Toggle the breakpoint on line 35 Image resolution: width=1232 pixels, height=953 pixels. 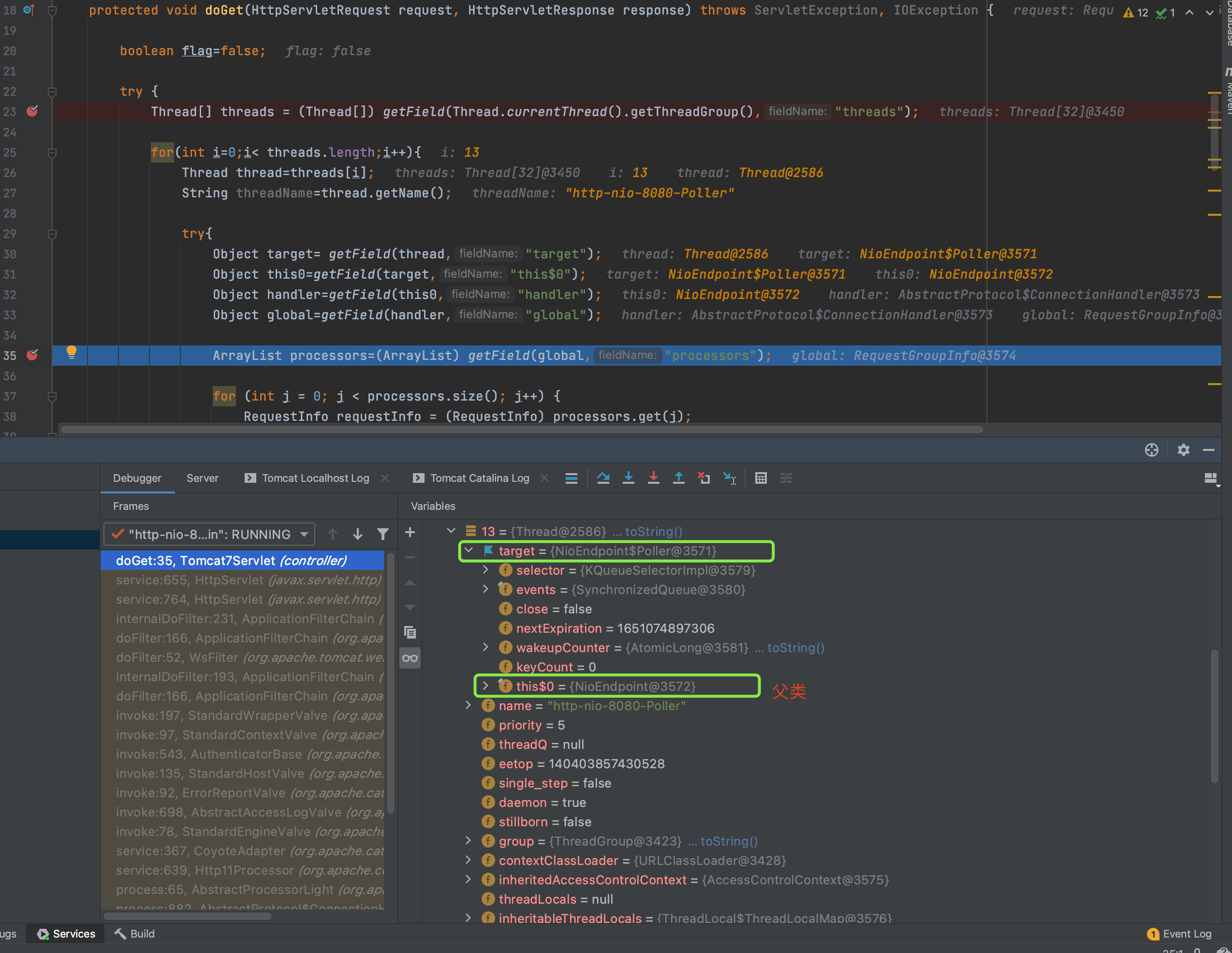[32, 355]
